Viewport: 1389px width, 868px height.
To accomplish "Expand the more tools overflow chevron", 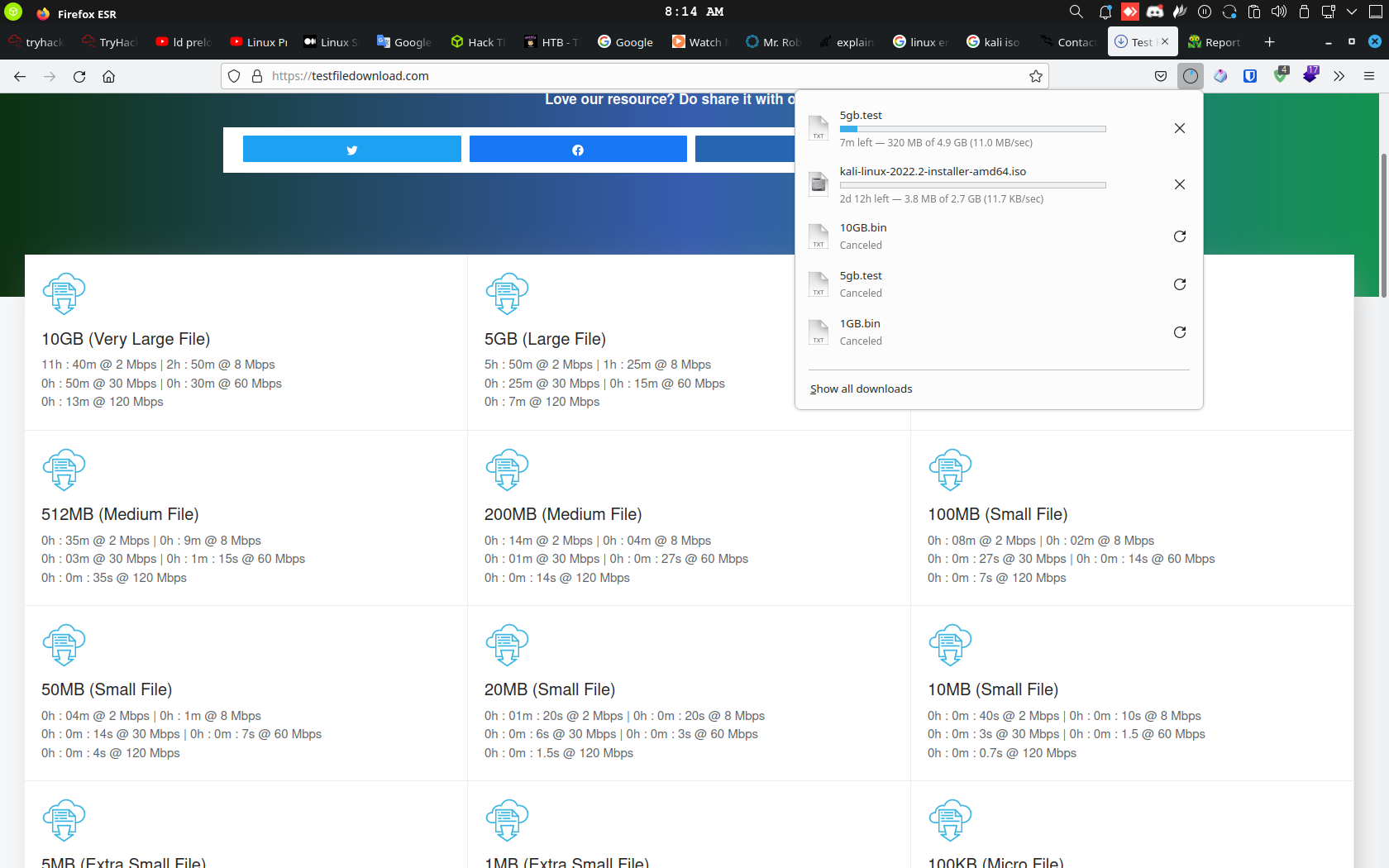I will pos(1339,76).
